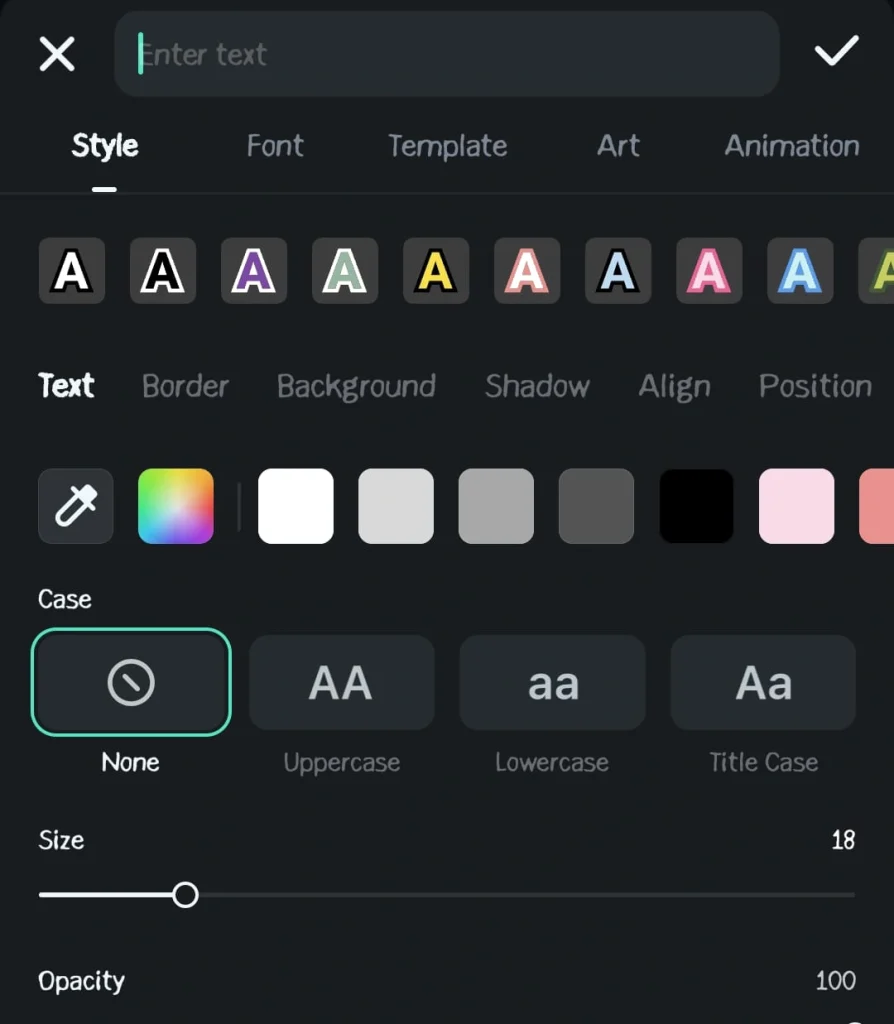Apply the sage green A style preset
The height and width of the screenshot is (1024, 894).
pyautogui.click(x=345, y=270)
